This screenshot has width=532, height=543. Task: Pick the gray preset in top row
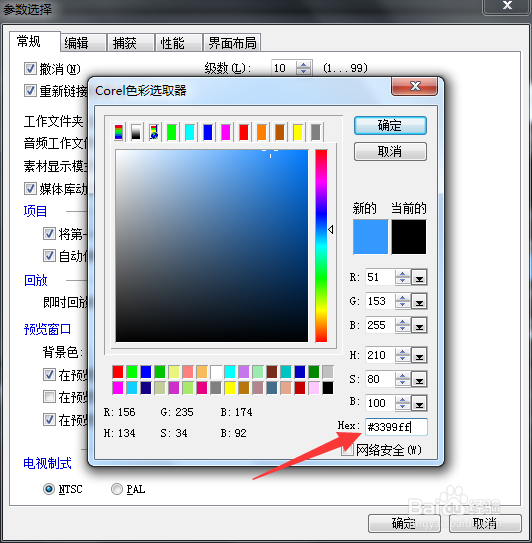(316, 132)
